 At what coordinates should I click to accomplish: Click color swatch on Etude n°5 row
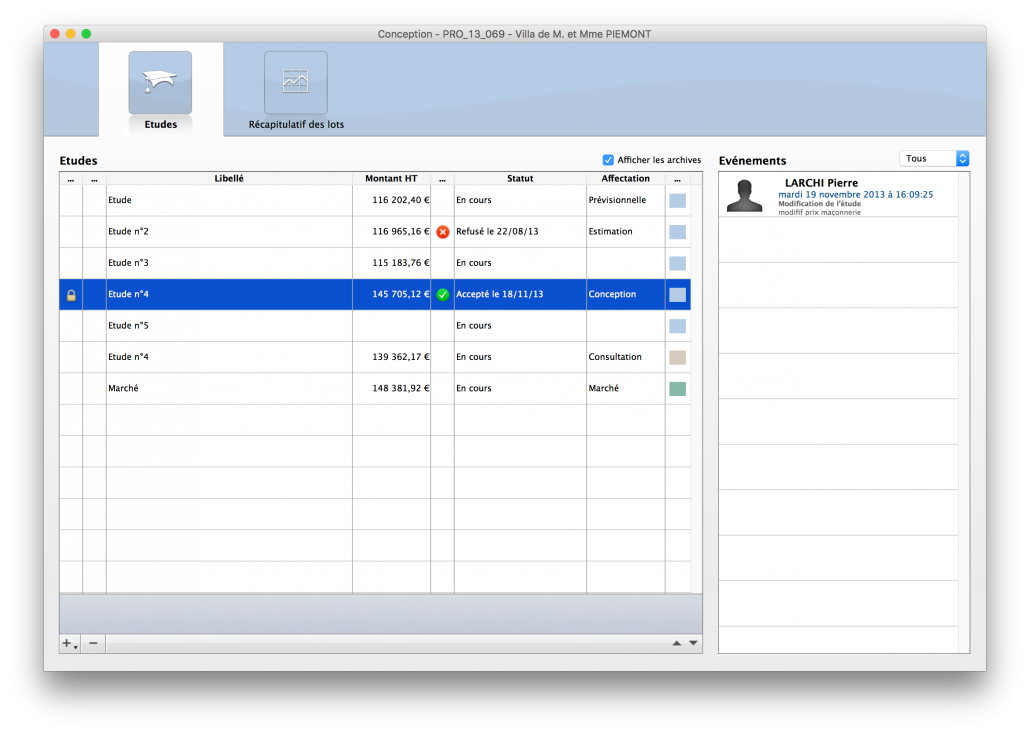pyautogui.click(x=677, y=326)
